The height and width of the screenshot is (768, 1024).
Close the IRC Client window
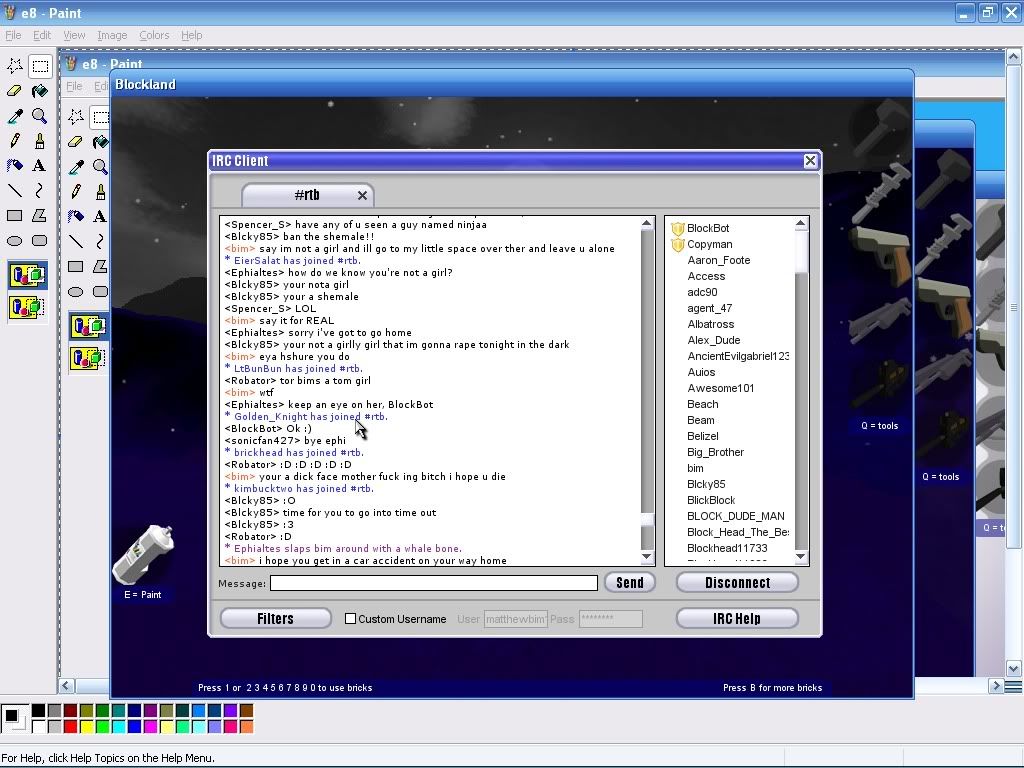click(x=810, y=161)
